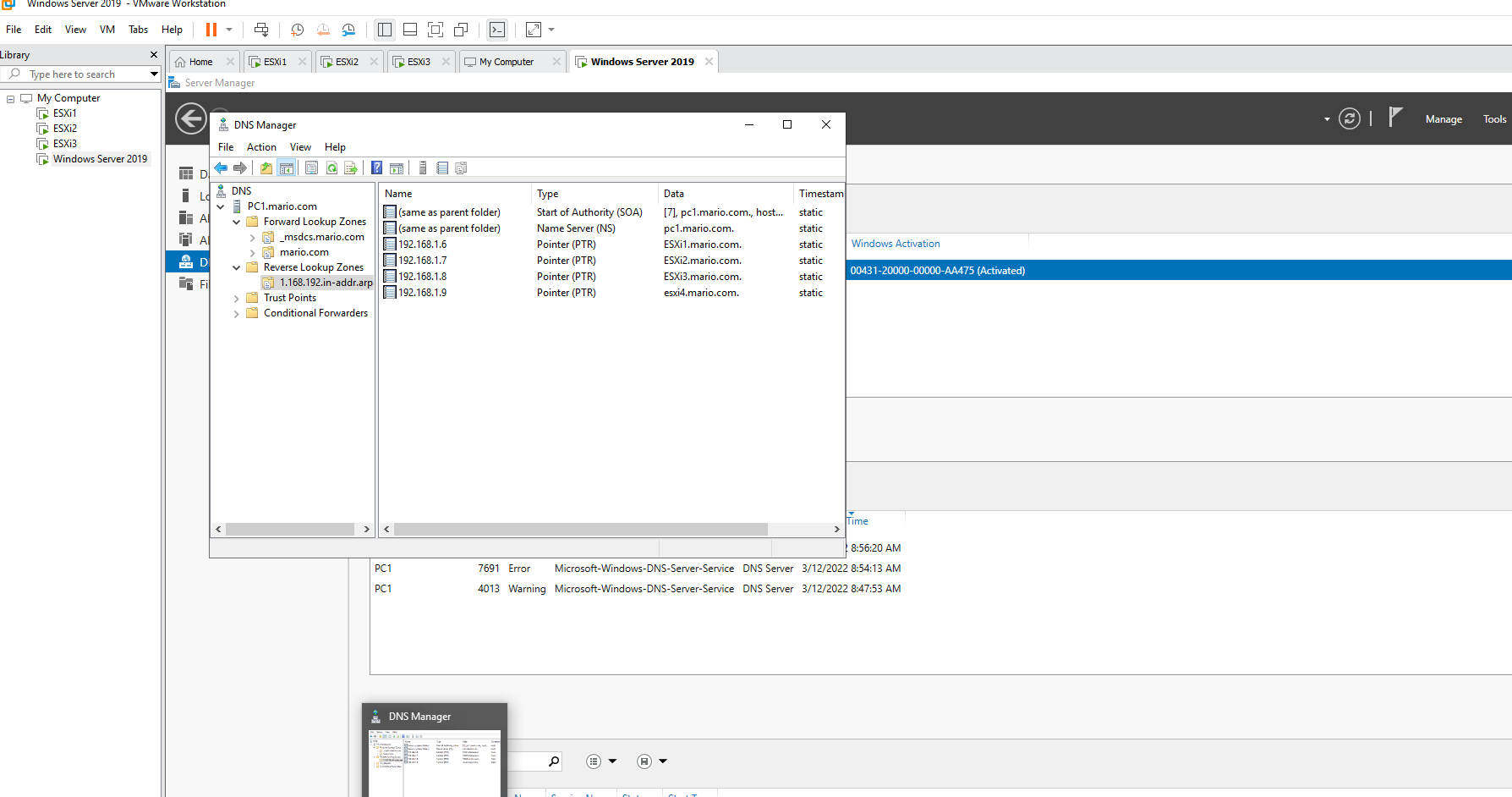This screenshot has height=797, width=1512.
Task: Collapse the Forward Lookup Zones folder
Action: coord(237,222)
